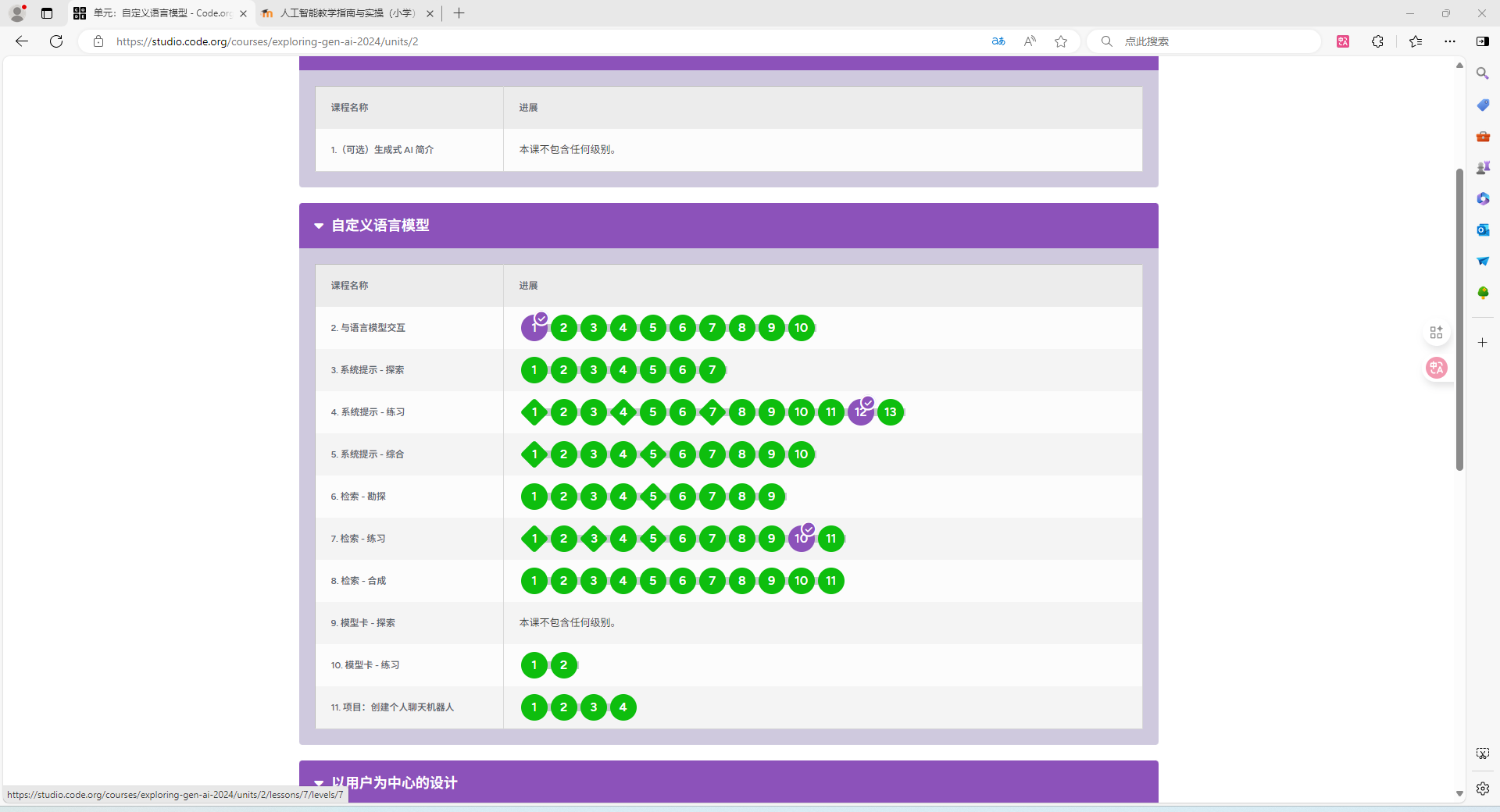The width and height of the screenshot is (1500, 812).
Task: Toggle the browser sidebar panel button
Action: tap(1482, 41)
